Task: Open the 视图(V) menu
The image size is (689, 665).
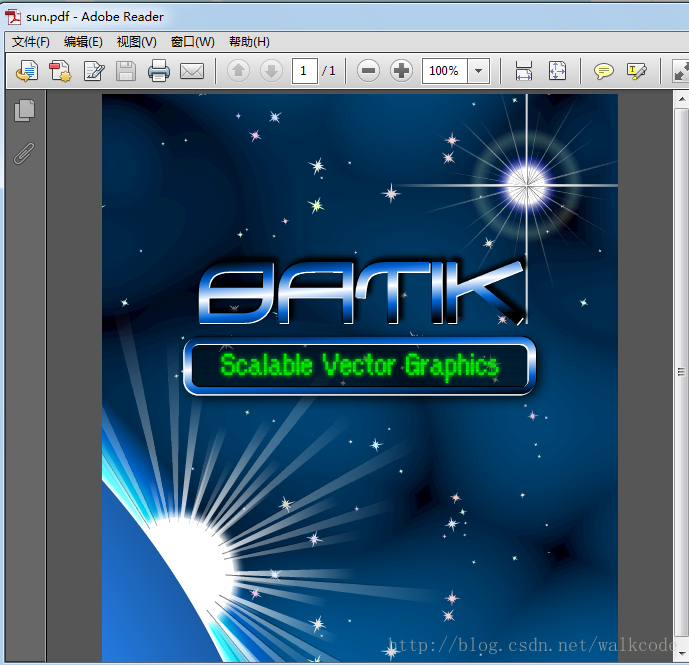Action: click(136, 42)
